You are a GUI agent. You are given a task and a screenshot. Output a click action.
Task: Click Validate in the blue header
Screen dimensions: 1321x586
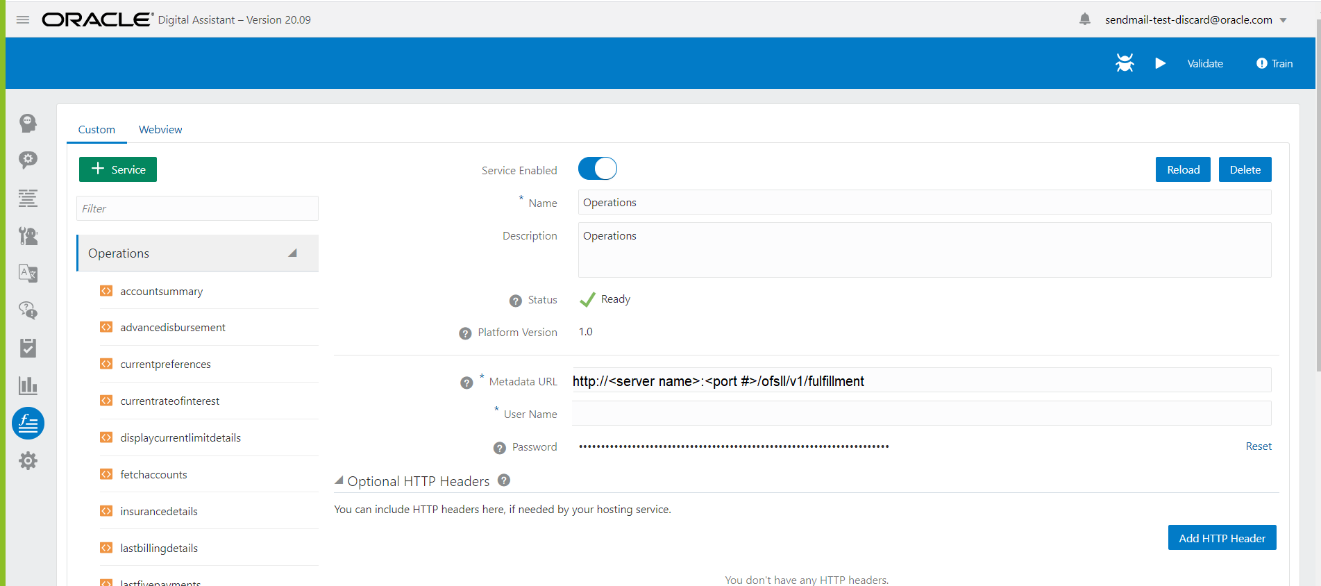click(x=1205, y=63)
